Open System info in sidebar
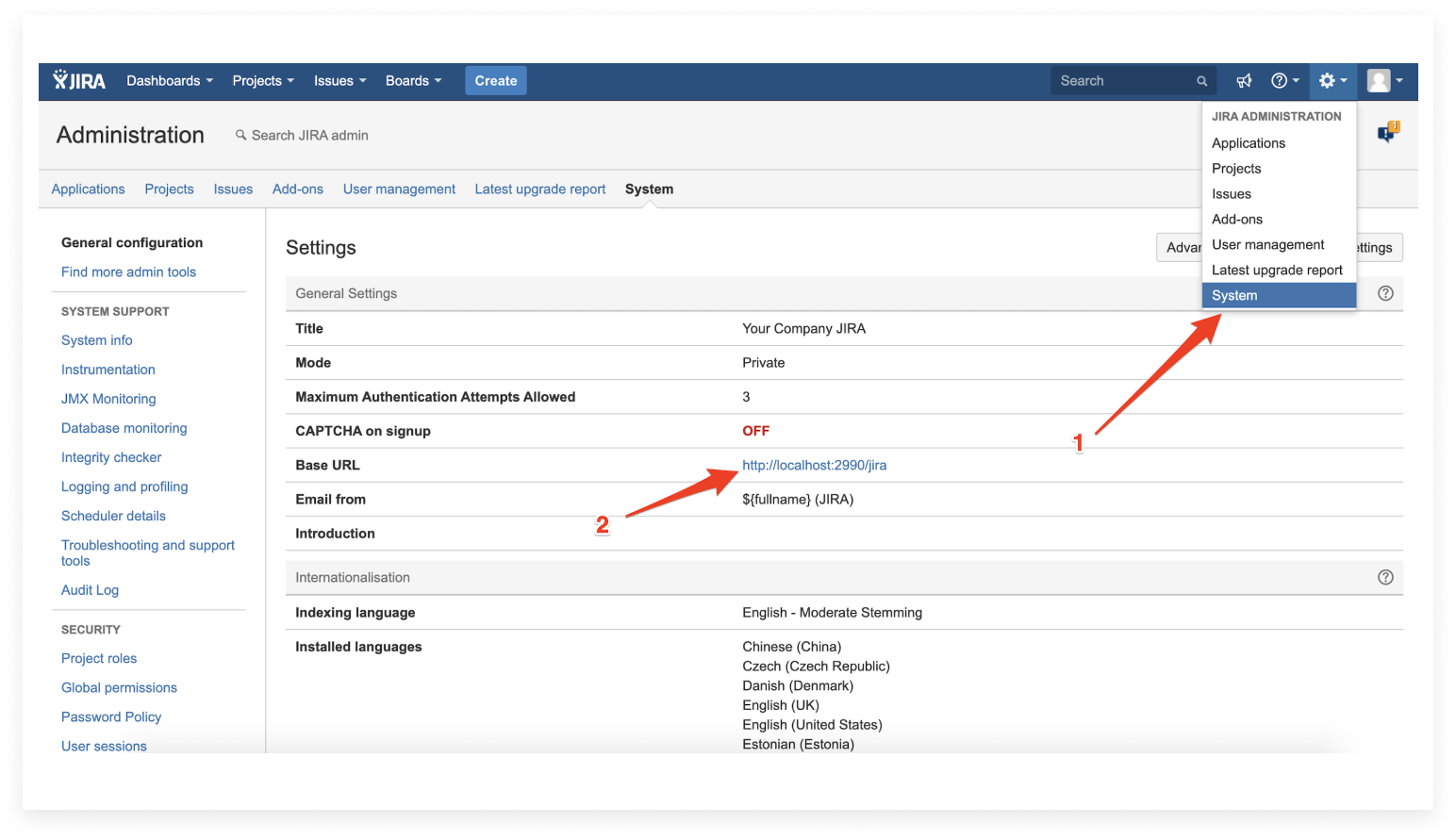 (x=96, y=340)
